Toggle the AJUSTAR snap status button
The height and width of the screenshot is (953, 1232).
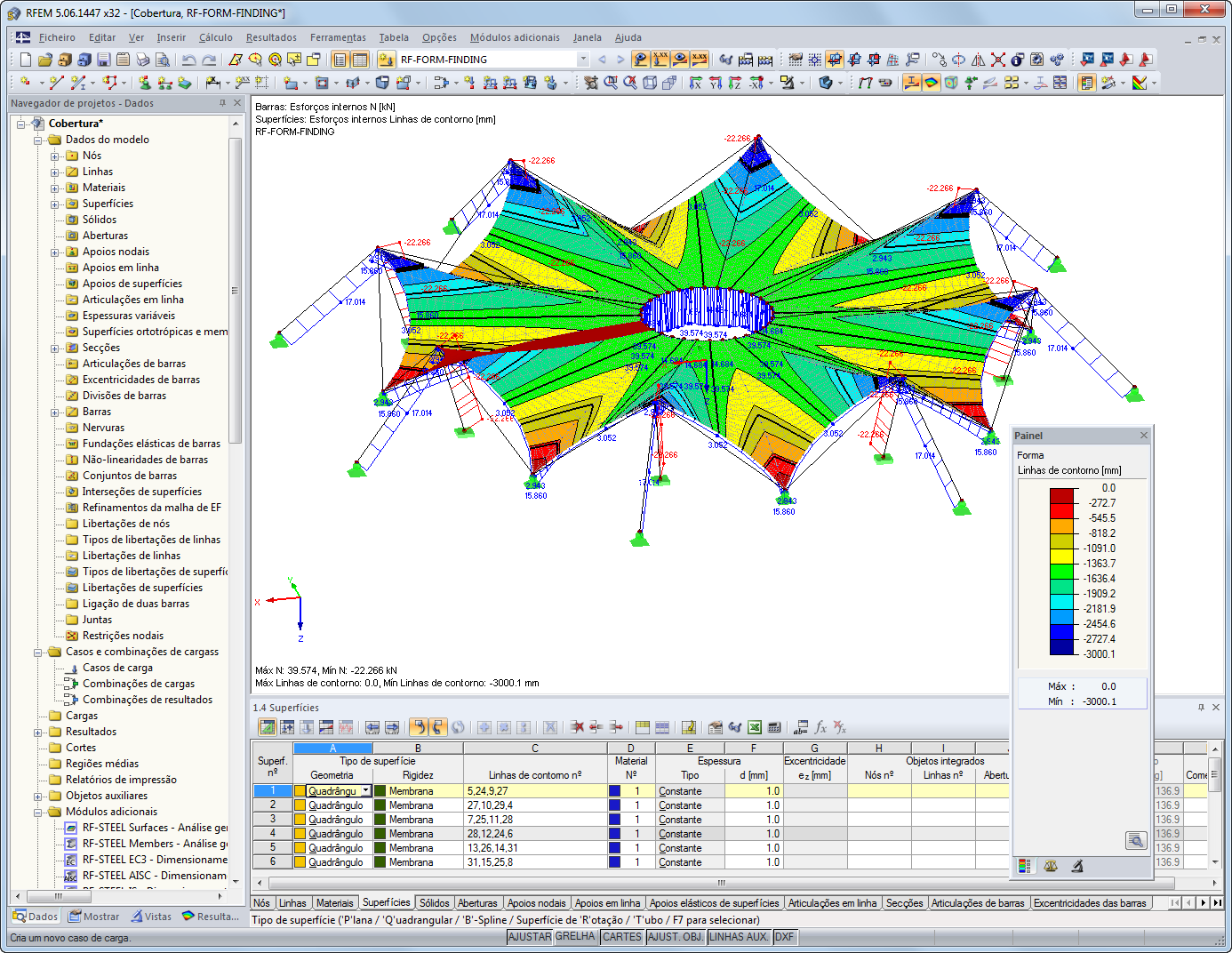530,937
